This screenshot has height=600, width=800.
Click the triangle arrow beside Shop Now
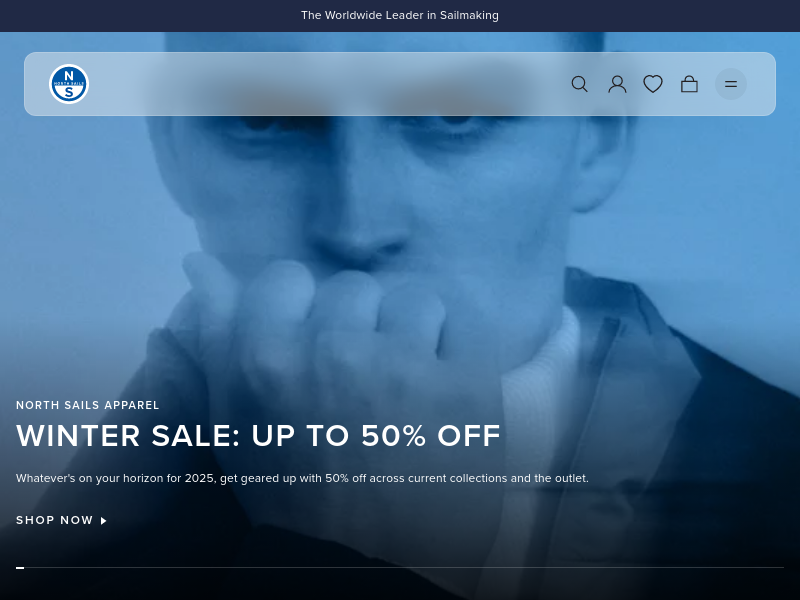pyautogui.click(x=104, y=521)
